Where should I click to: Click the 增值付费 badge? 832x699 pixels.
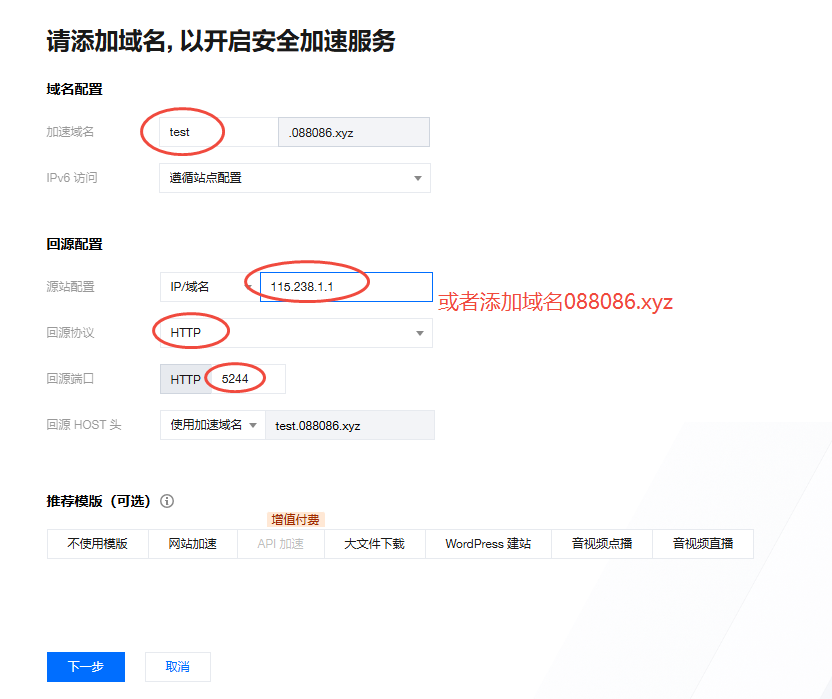tap(296, 520)
